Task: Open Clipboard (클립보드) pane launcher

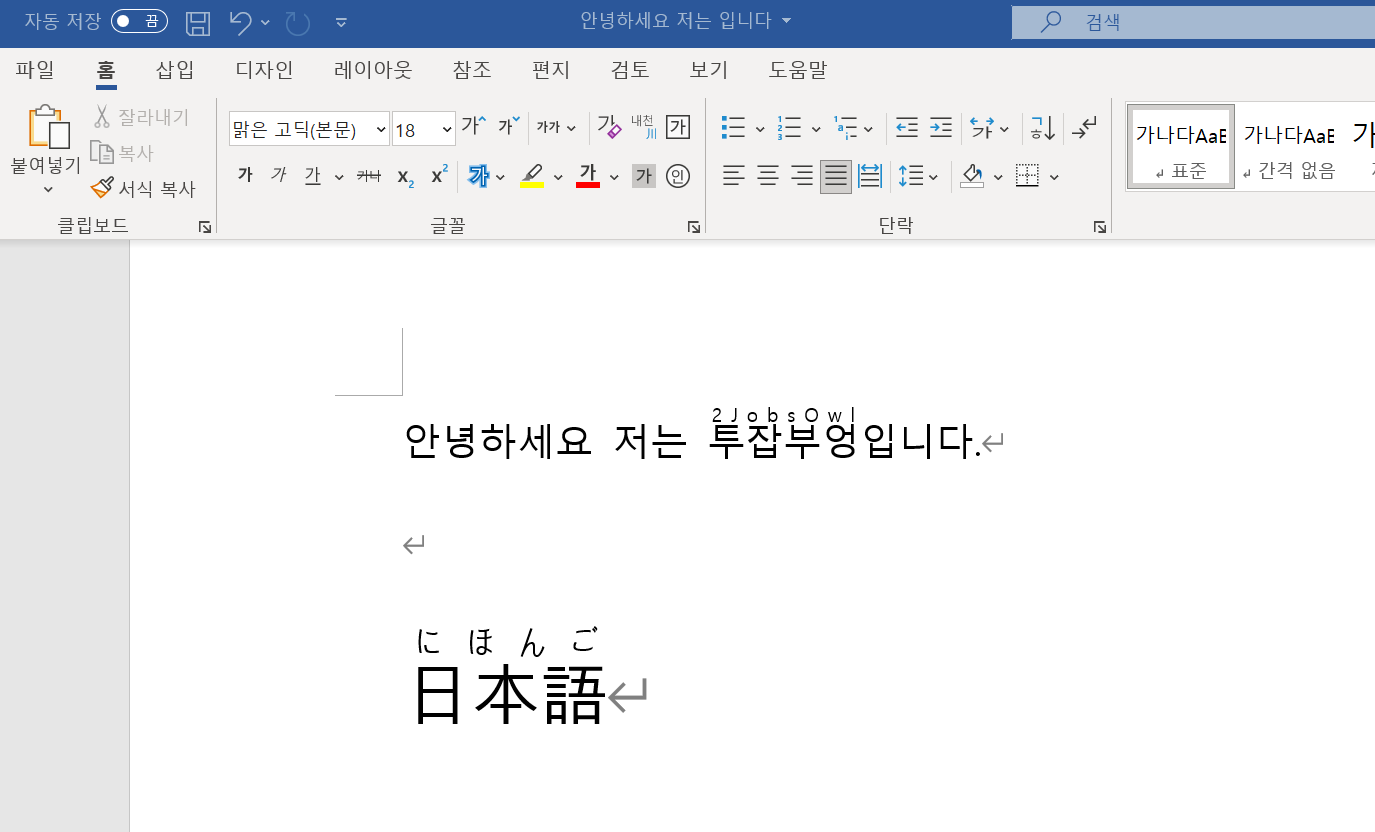Action: click(205, 227)
